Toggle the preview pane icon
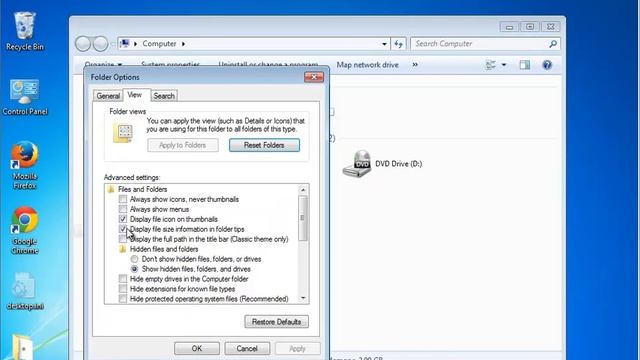 (524, 65)
